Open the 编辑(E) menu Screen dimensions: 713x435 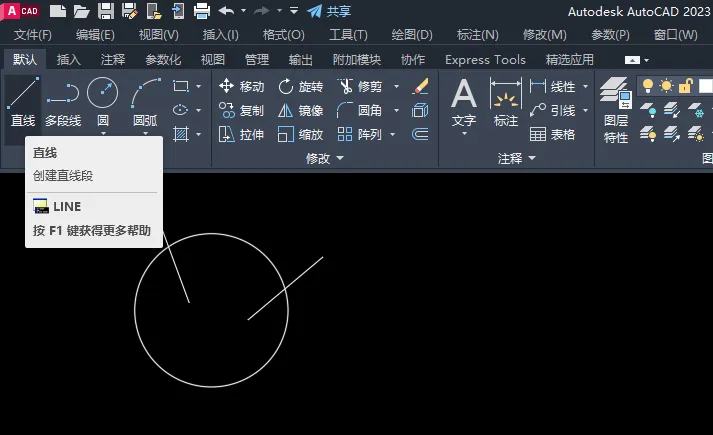pyautogui.click(x=95, y=35)
